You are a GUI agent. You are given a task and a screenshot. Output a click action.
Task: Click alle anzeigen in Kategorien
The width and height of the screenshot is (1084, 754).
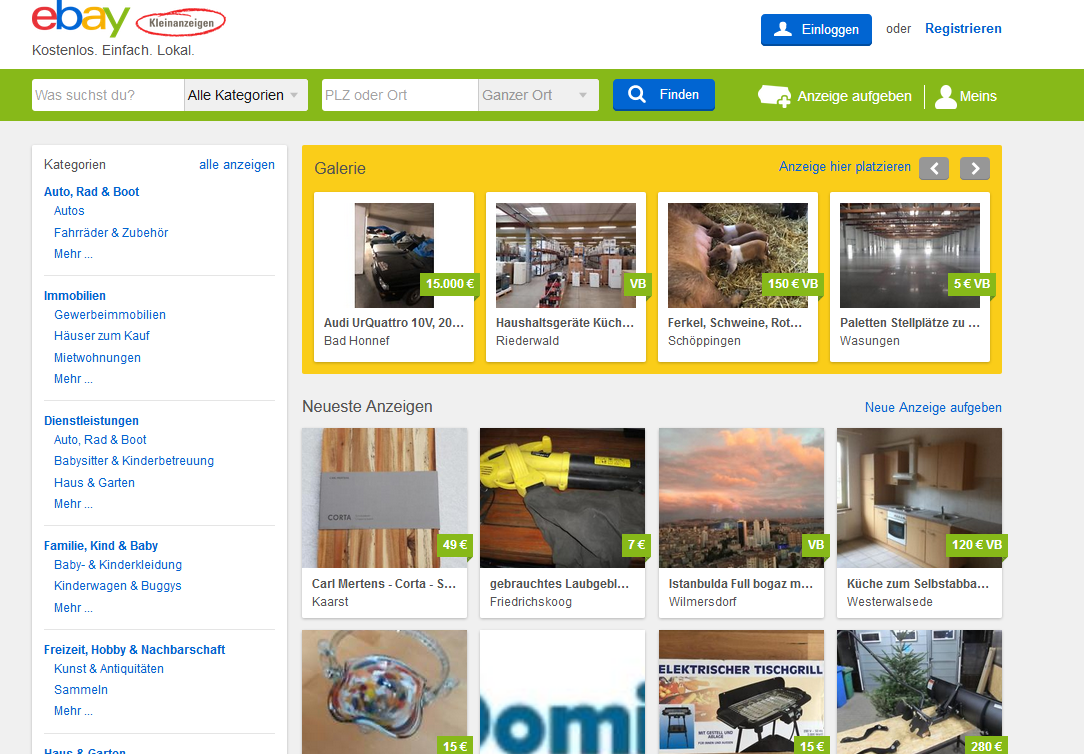236,164
